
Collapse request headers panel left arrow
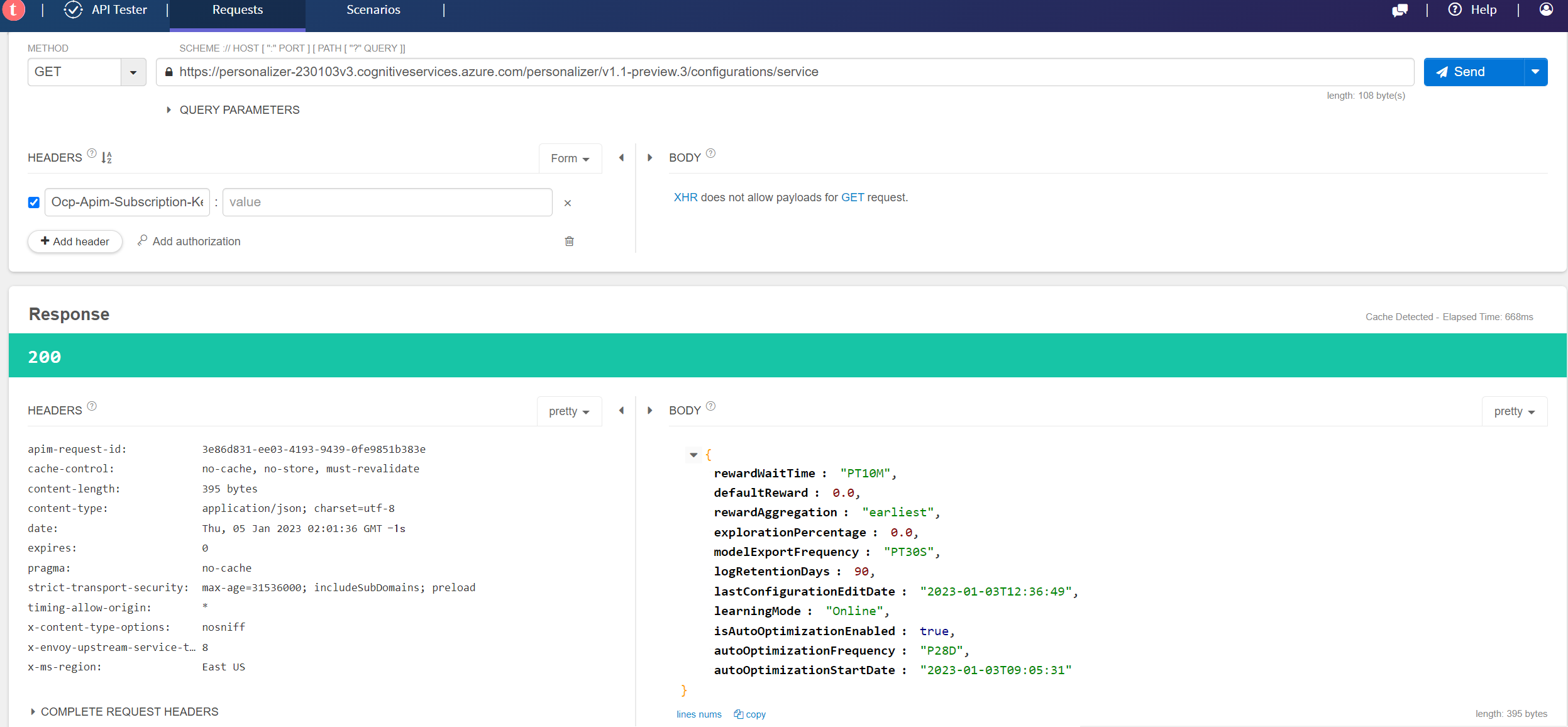point(621,158)
